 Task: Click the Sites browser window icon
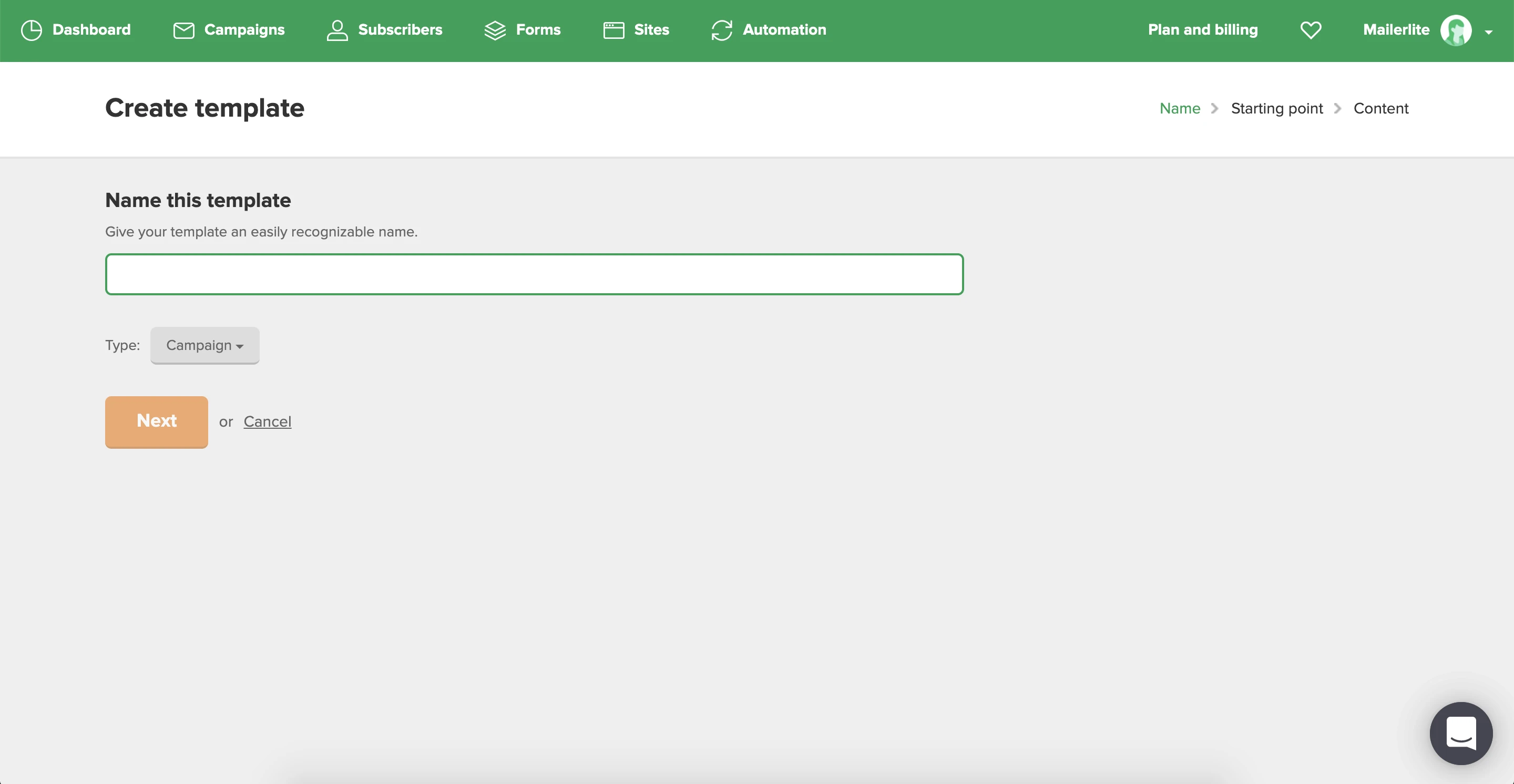click(613, 30)
